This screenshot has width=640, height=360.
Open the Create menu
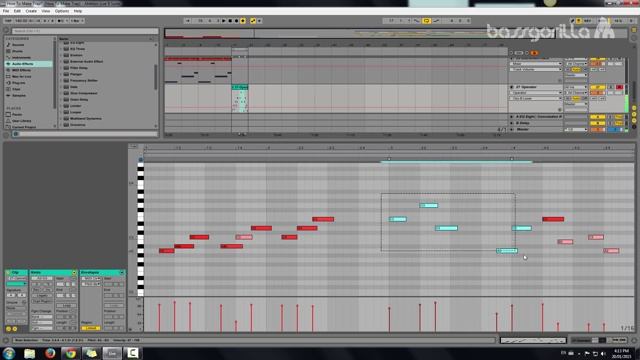point(31,11)
